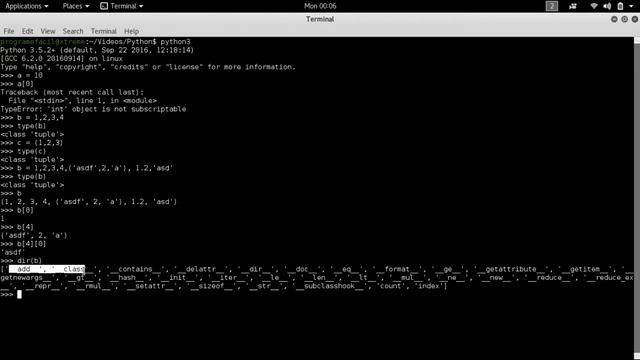Minimize the Terminal window
This screenshot has height=360, width=640.
click(x=614, y=19)
